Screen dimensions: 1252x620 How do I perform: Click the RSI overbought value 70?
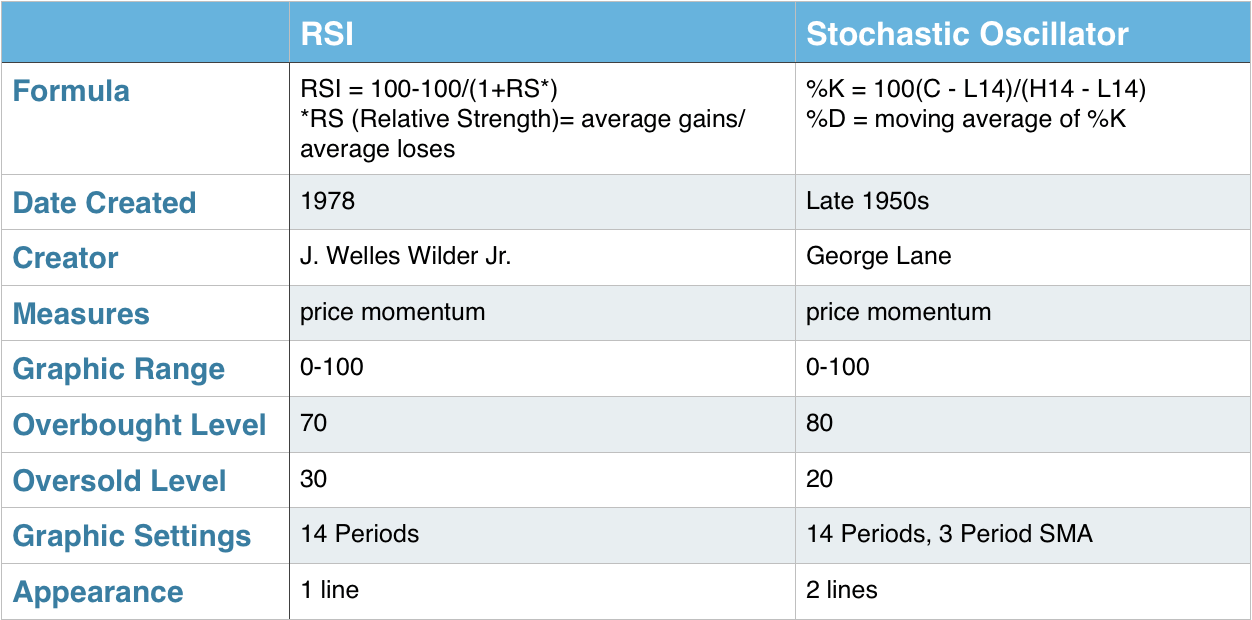tap(314, 423)
